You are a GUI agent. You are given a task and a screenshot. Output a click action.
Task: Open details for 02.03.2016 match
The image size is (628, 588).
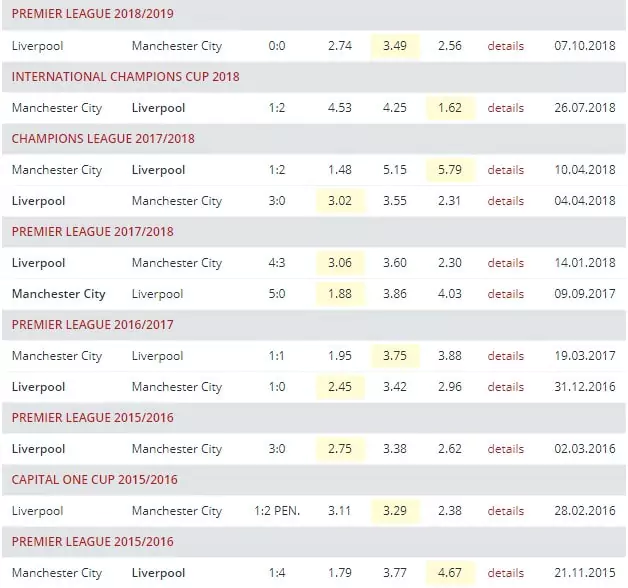(x=505, y=449)
